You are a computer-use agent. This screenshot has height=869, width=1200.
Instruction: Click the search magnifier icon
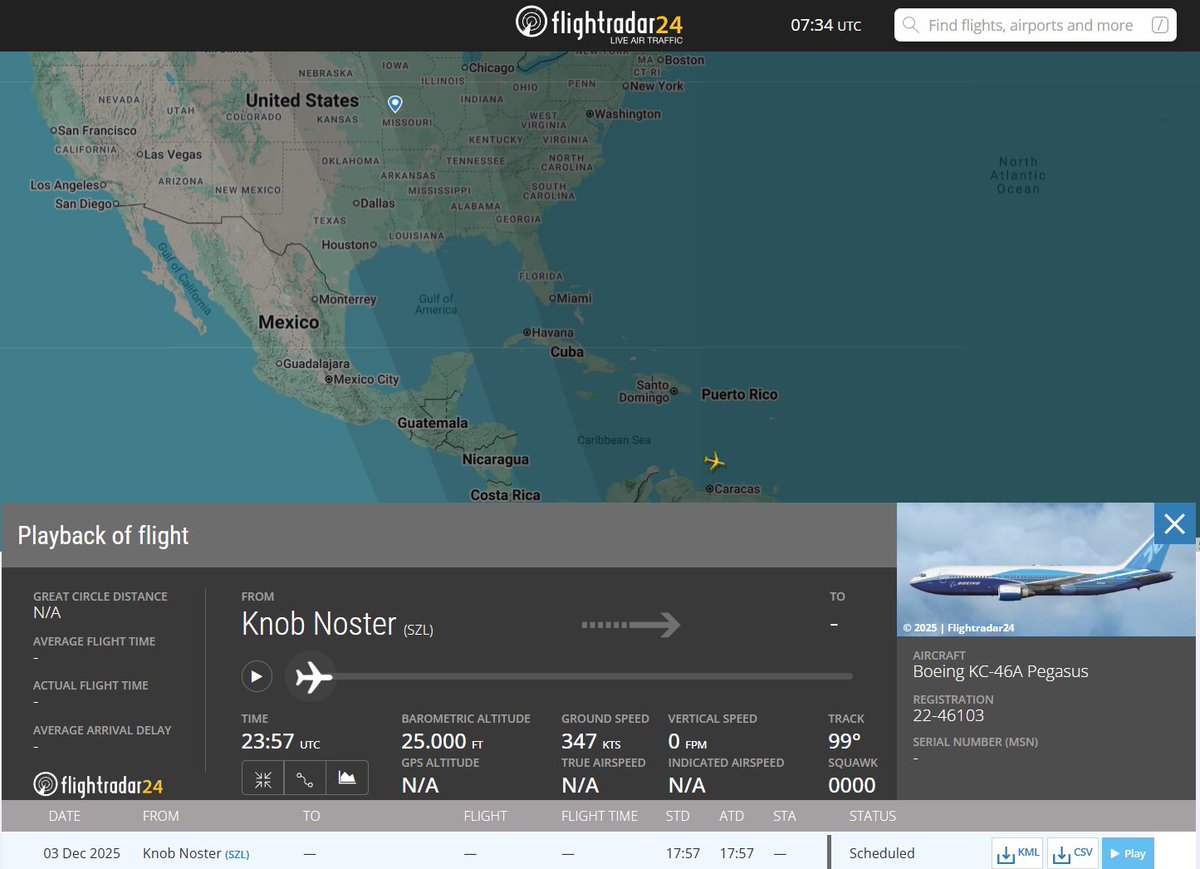911,25
